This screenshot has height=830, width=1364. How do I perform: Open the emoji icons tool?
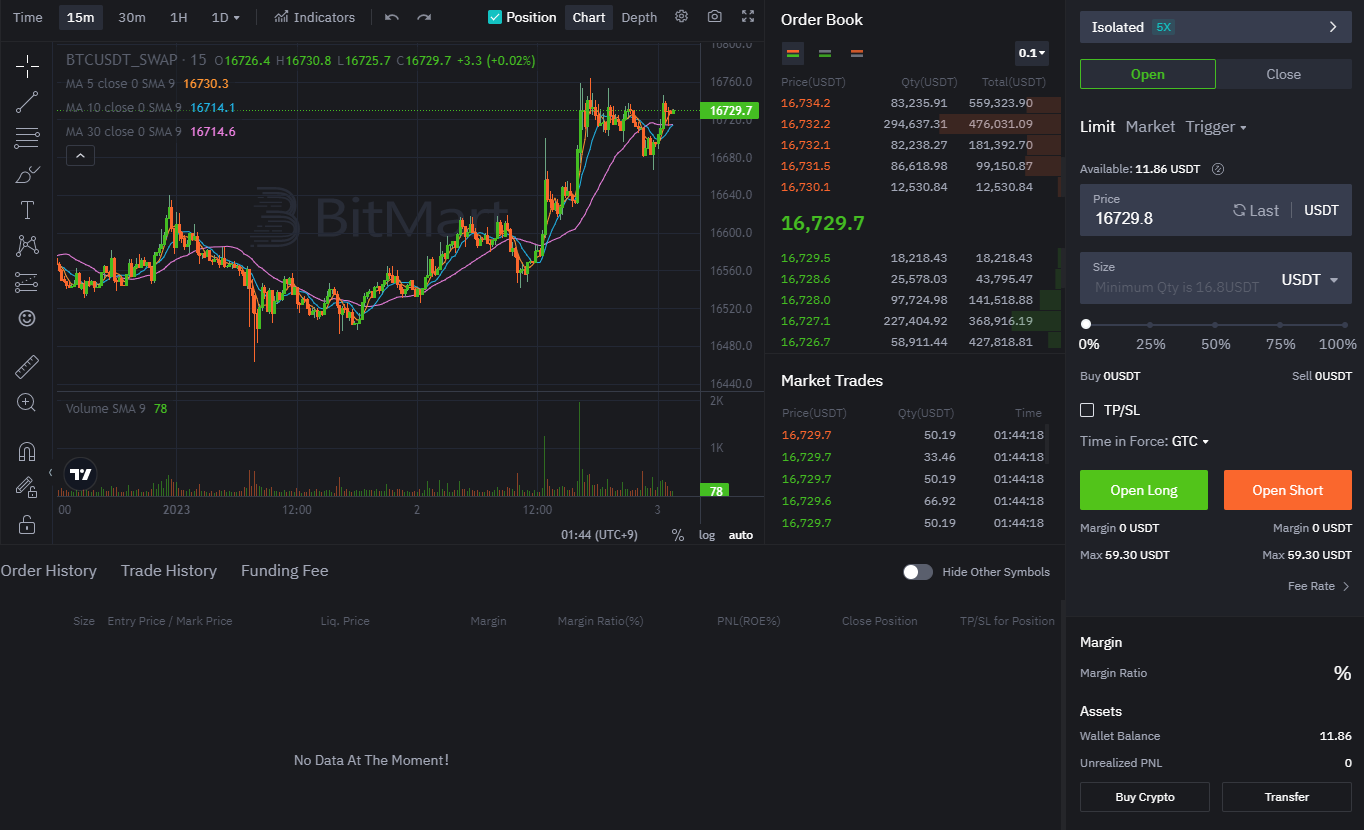pyautogui.click(x=27, y=318)
